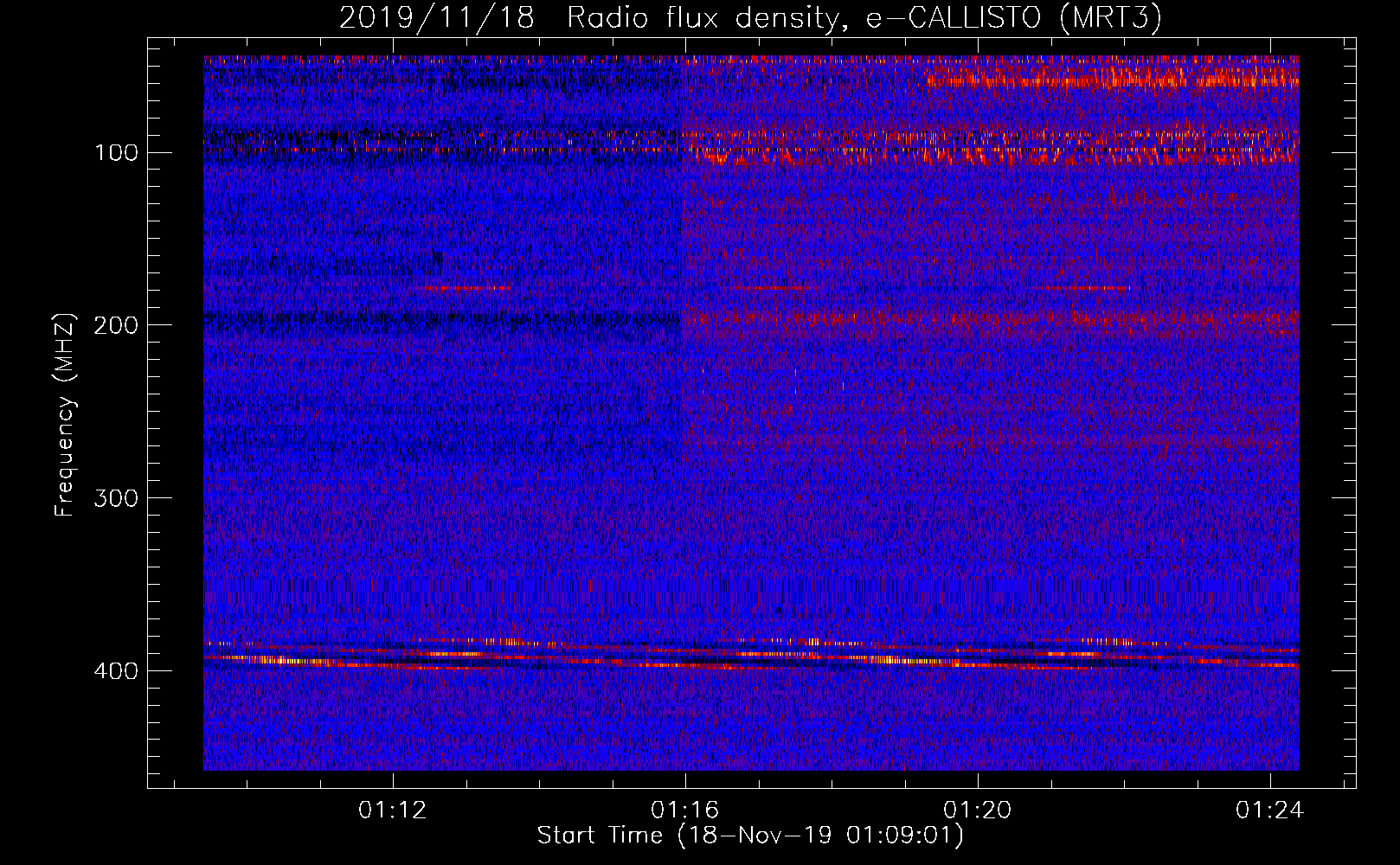Click the '01:16' time tick label
Viewport: 1400px width, 865px height.
pyautogui.click(x=685, y=811)
